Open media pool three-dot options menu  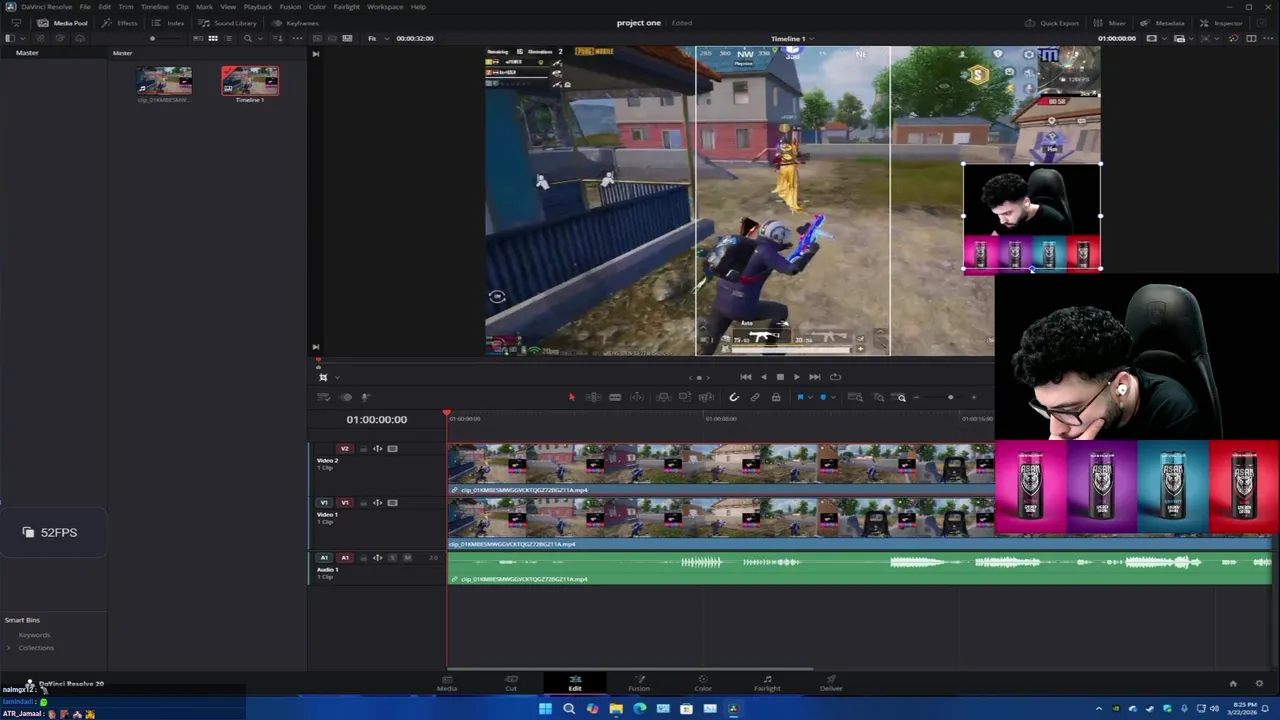pos(297,38)
